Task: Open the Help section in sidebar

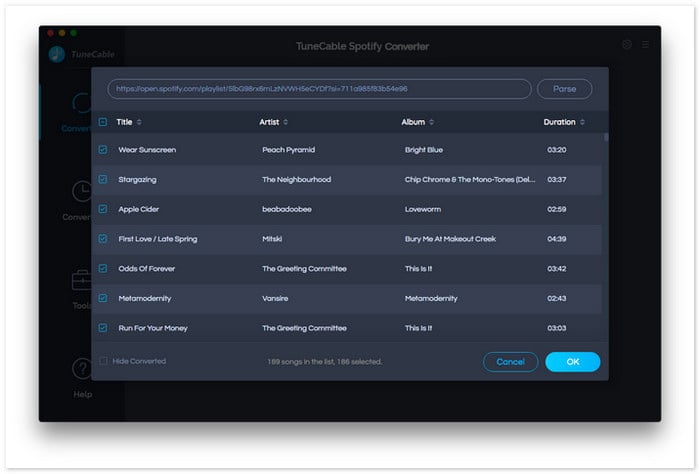Action: (x=83, y=377)
